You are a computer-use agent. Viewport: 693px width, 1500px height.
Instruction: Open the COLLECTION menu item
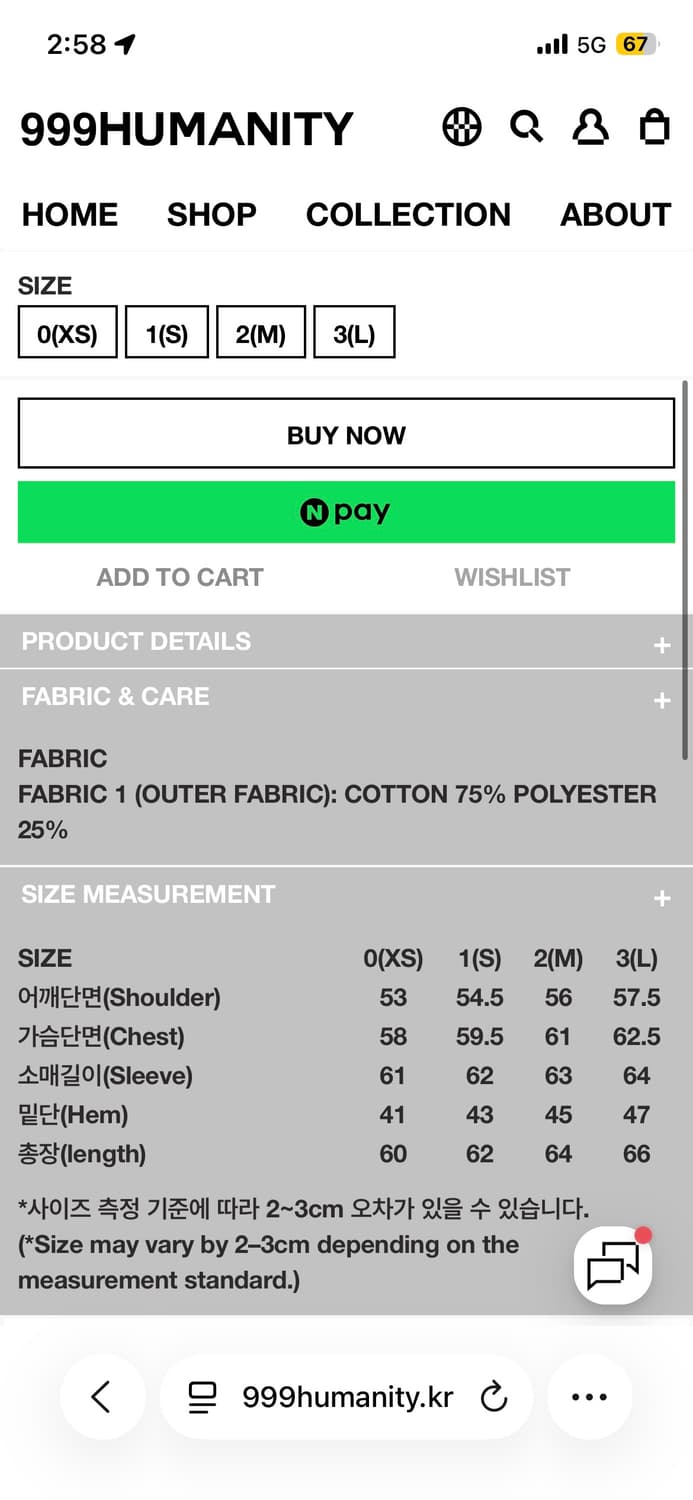408,214
